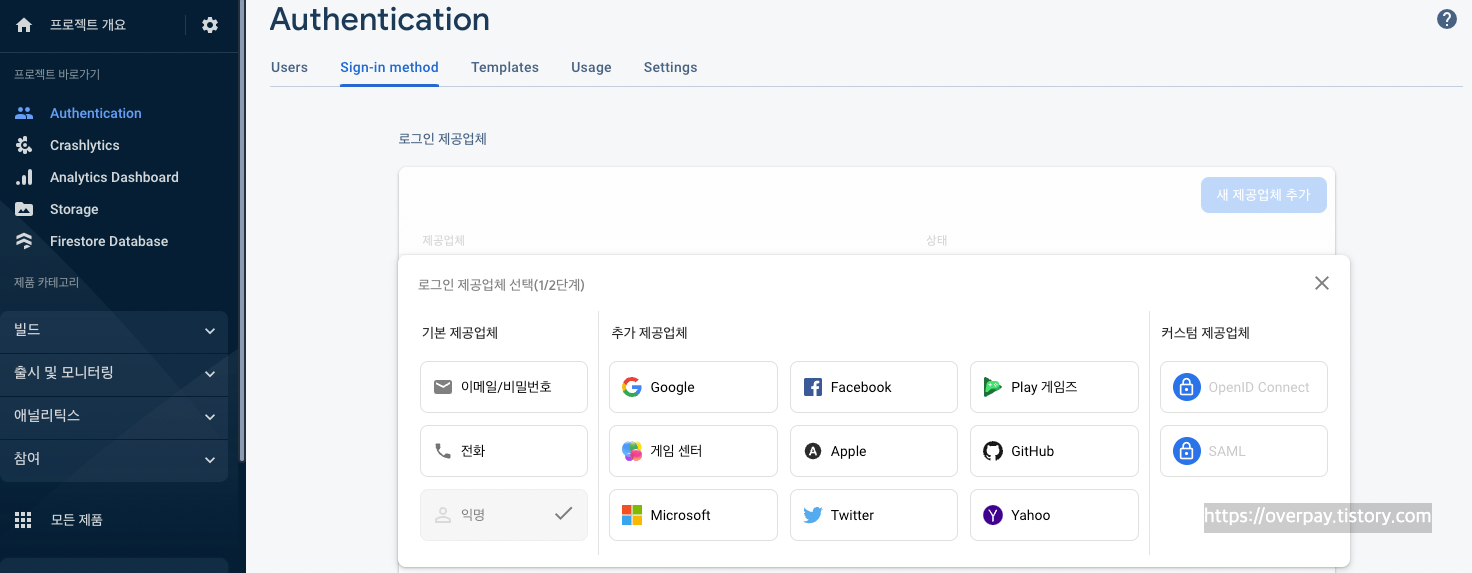
Task: Select the 이메일/비밀번호 provider
Action: tap(504, 387)
